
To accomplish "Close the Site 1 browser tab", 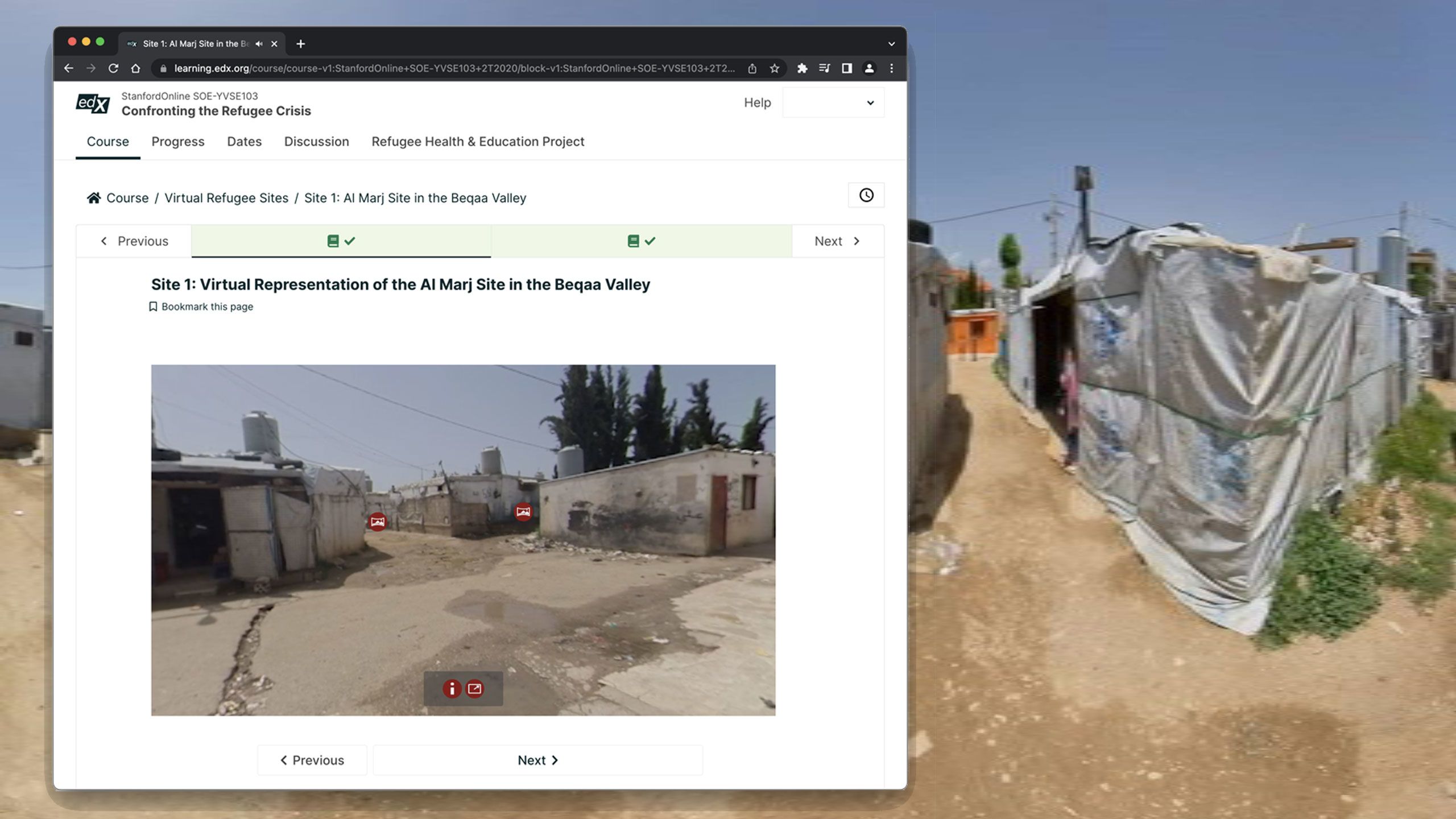I will (274, 44).
